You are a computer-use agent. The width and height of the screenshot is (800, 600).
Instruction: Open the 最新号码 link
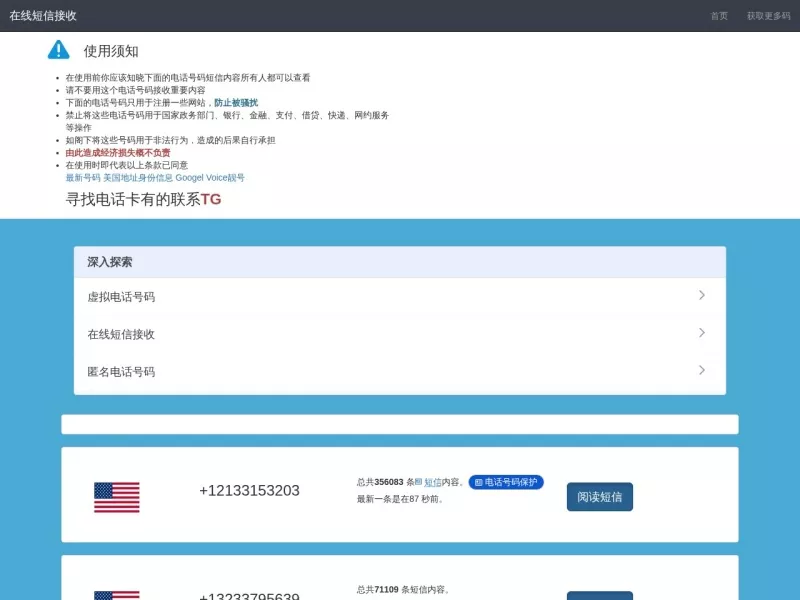(83, 178)
